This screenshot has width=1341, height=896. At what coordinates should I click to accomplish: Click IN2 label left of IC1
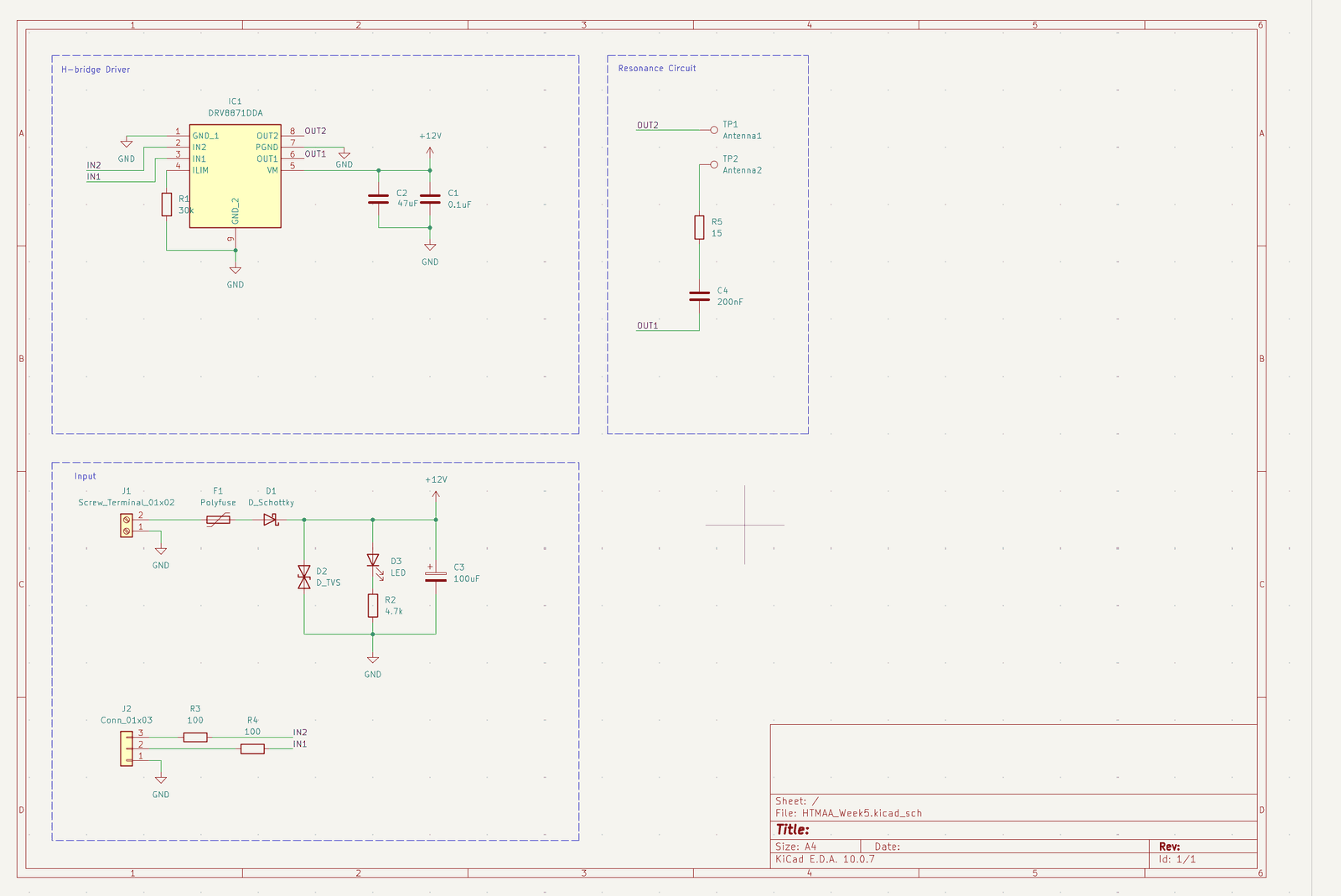click(94, 165)
